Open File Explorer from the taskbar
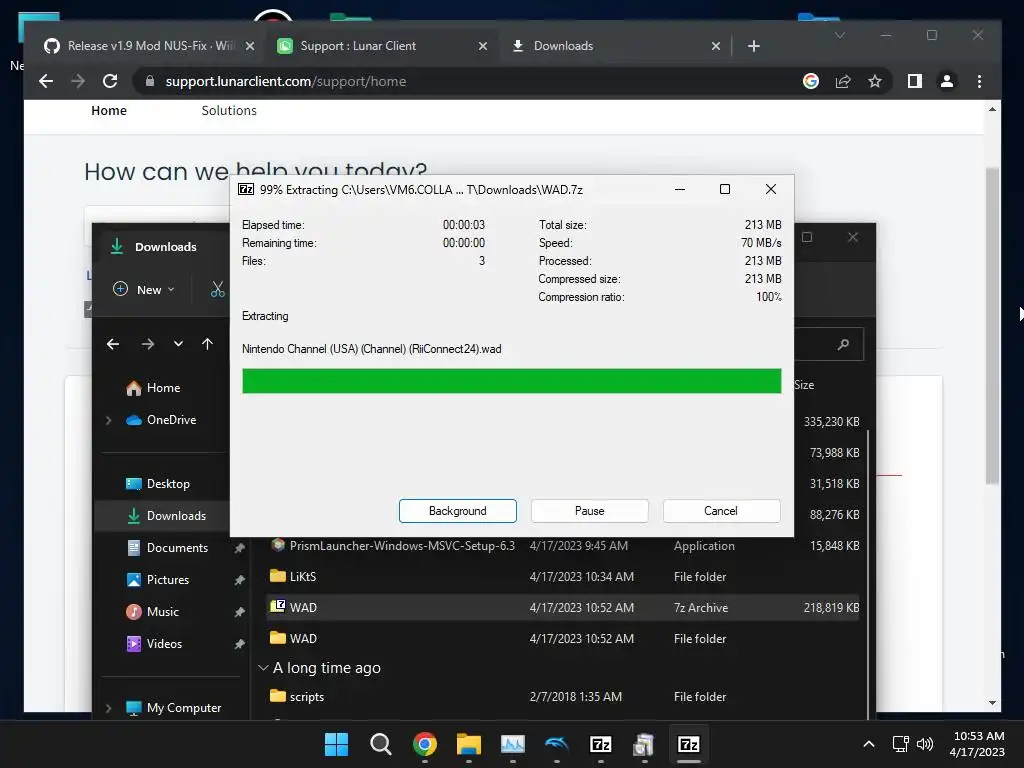Viewport: 1024px width, 768px height. pyautogui.click(x=468, y=744)
